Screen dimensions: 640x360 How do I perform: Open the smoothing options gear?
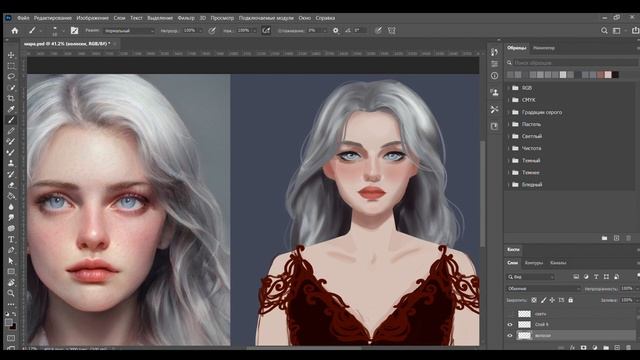[336, 31]
